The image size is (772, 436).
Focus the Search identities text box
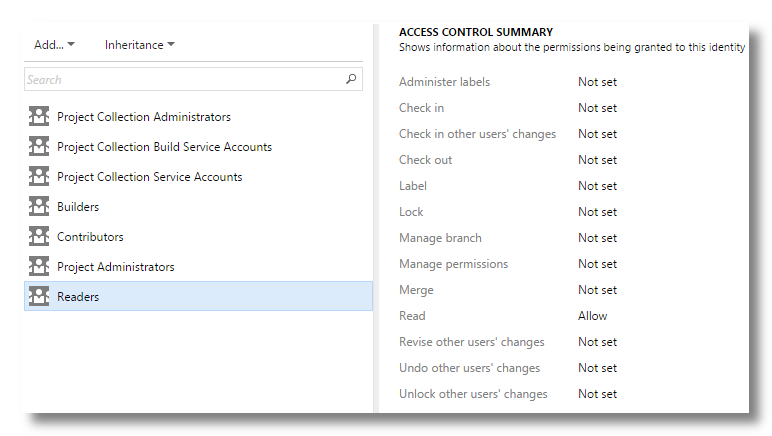point(180,79)
